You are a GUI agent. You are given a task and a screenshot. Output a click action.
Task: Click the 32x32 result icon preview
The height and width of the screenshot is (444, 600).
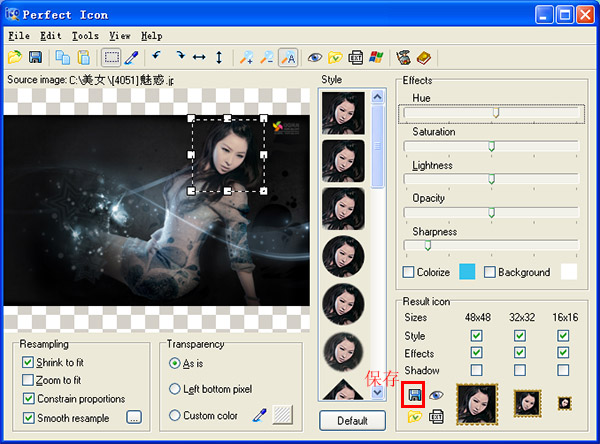point(527,403)
